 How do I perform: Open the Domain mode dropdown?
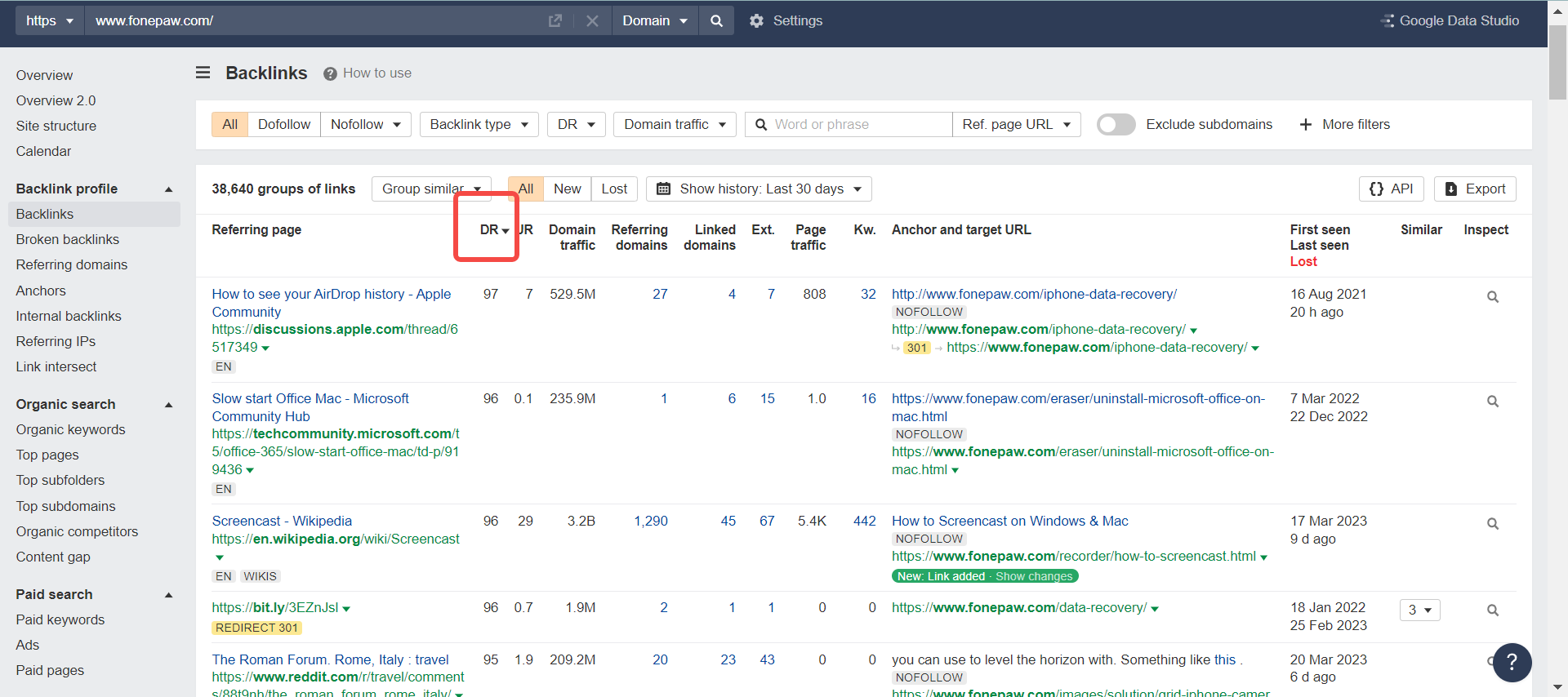(x=655, y=20)
